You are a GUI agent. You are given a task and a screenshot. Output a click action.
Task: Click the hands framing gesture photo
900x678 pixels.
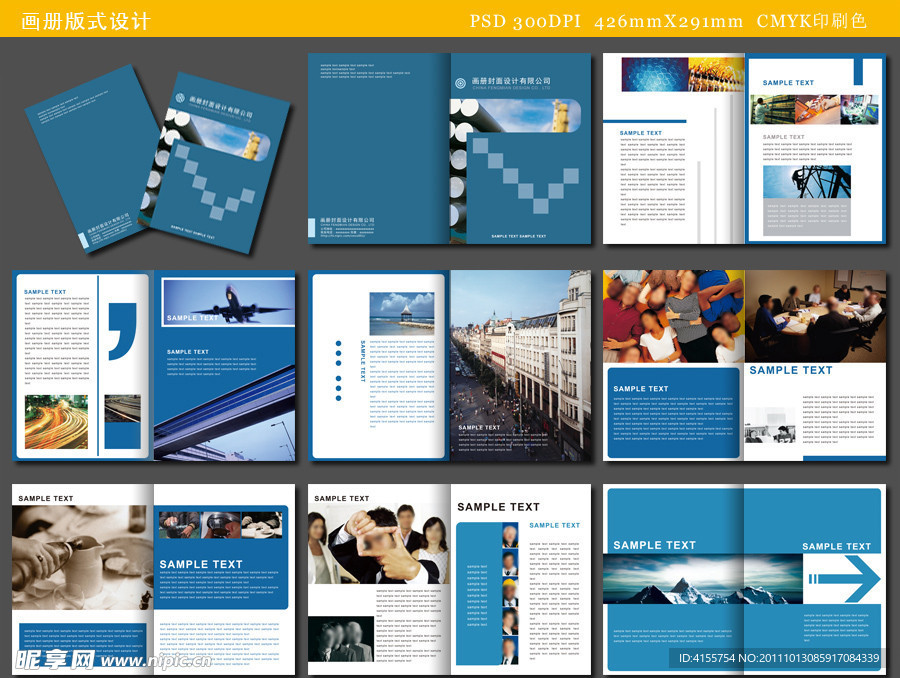pyautogui.click(x=378, y=544)
